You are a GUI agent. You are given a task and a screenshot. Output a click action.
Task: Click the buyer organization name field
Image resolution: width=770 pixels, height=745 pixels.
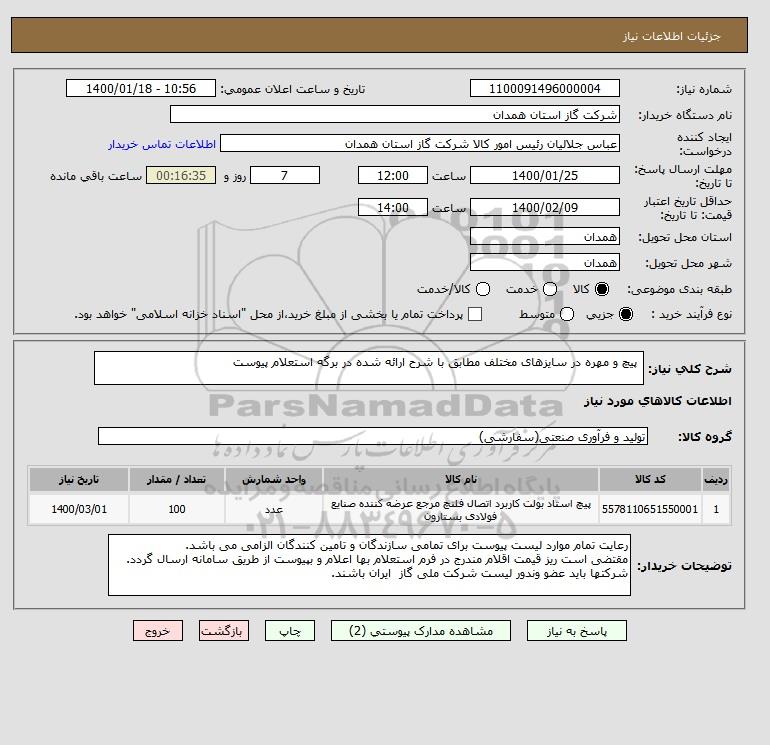pyautogui.click(x=395, y=114)
